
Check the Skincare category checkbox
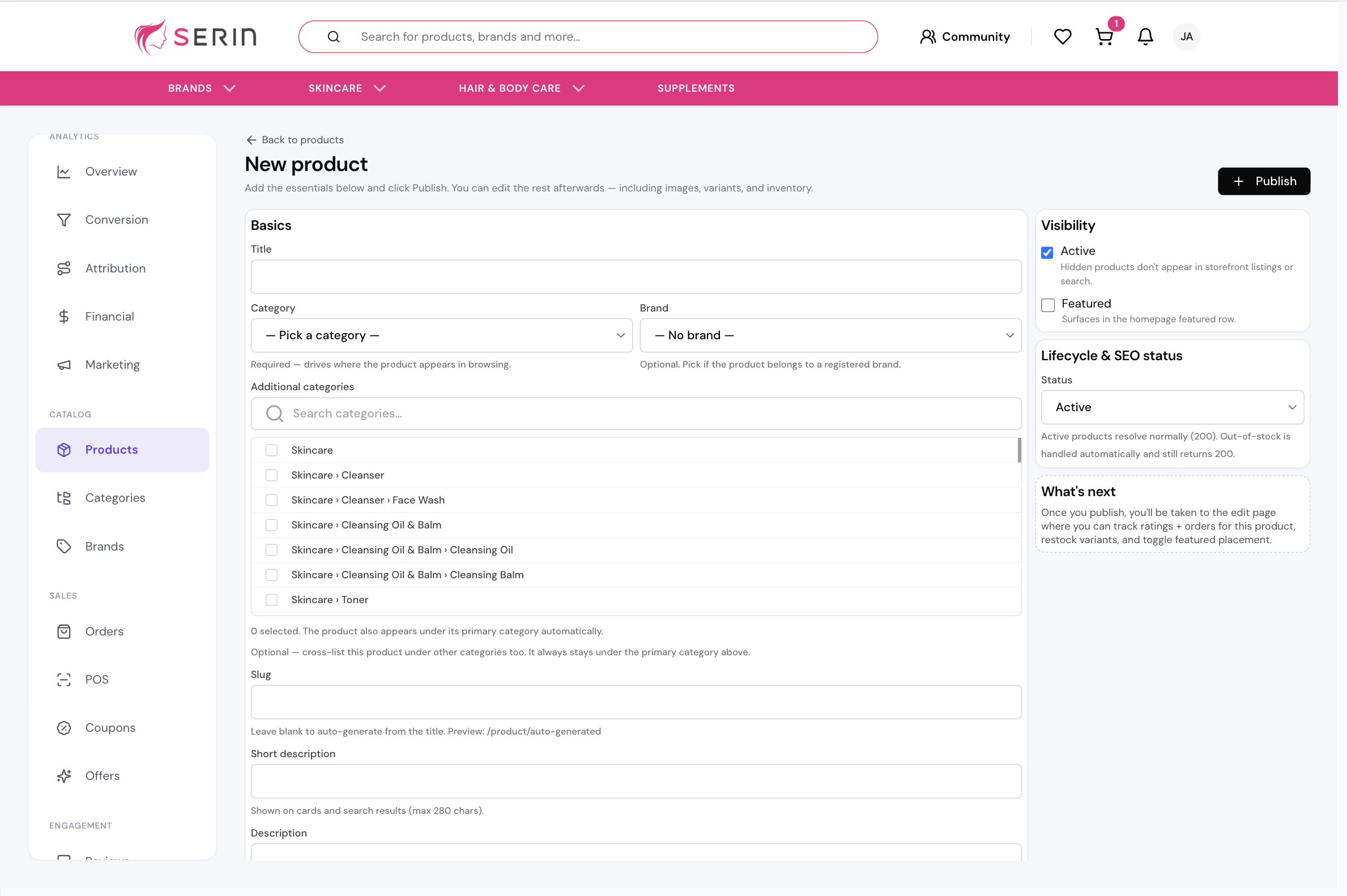[271, 450]
